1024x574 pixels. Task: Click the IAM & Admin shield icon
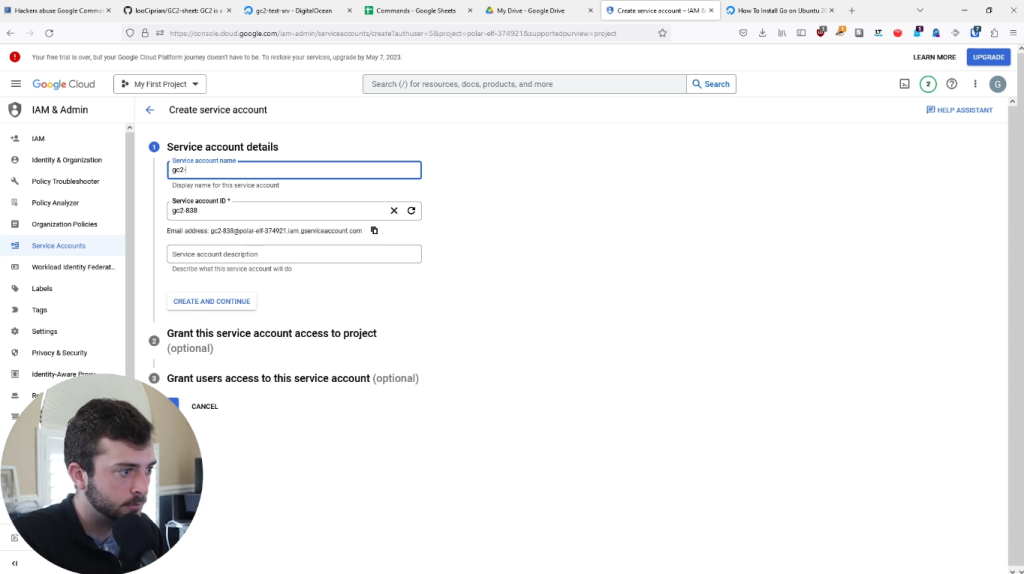point(14,110)
